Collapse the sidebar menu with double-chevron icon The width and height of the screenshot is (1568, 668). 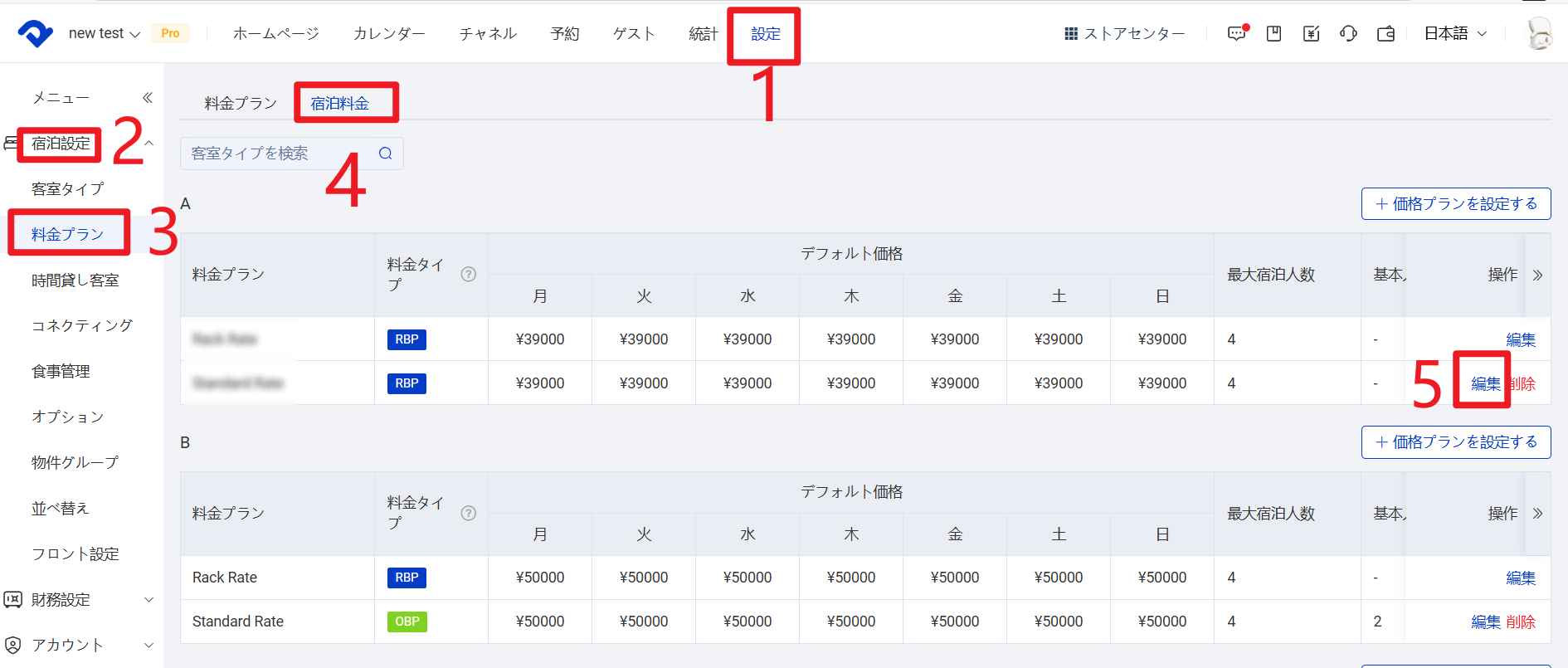(x=148, y=98)
